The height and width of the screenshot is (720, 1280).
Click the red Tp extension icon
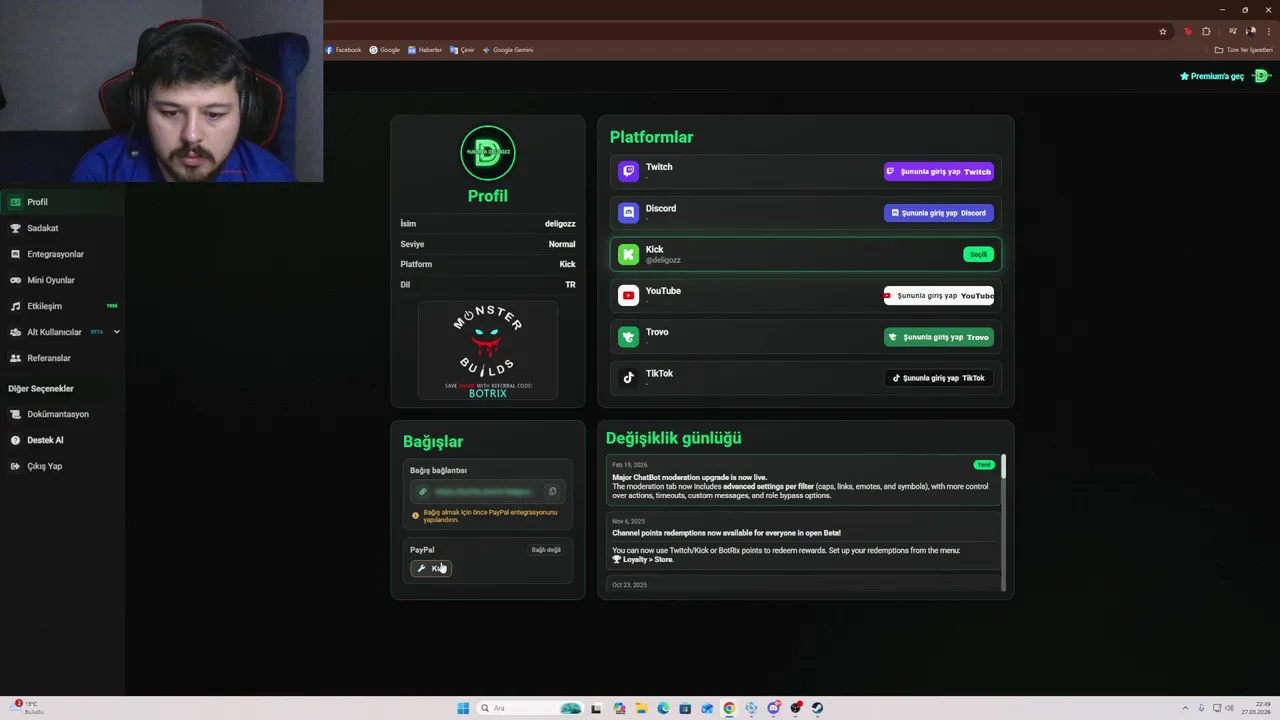[1188, 31]
